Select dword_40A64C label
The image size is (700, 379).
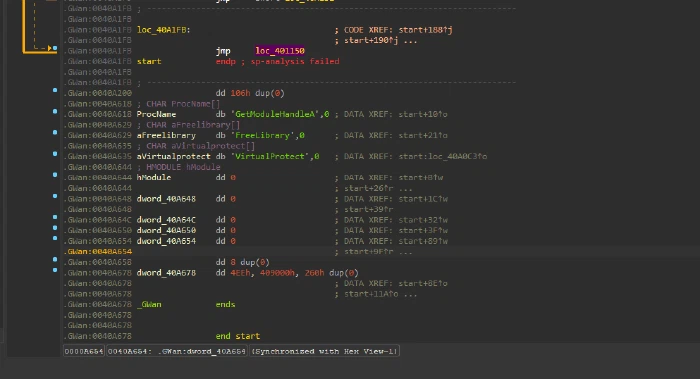click(x=166, y=220)
